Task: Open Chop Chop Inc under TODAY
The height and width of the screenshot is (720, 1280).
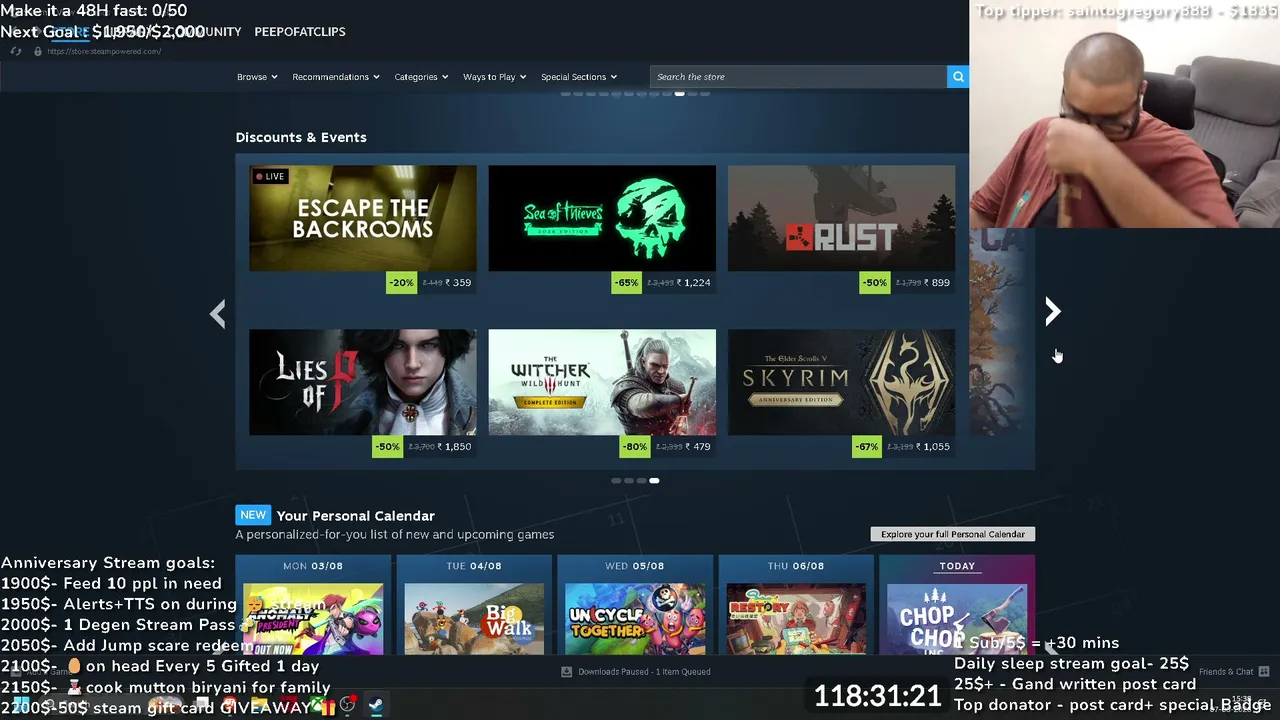Action: [x=957, y=618]
